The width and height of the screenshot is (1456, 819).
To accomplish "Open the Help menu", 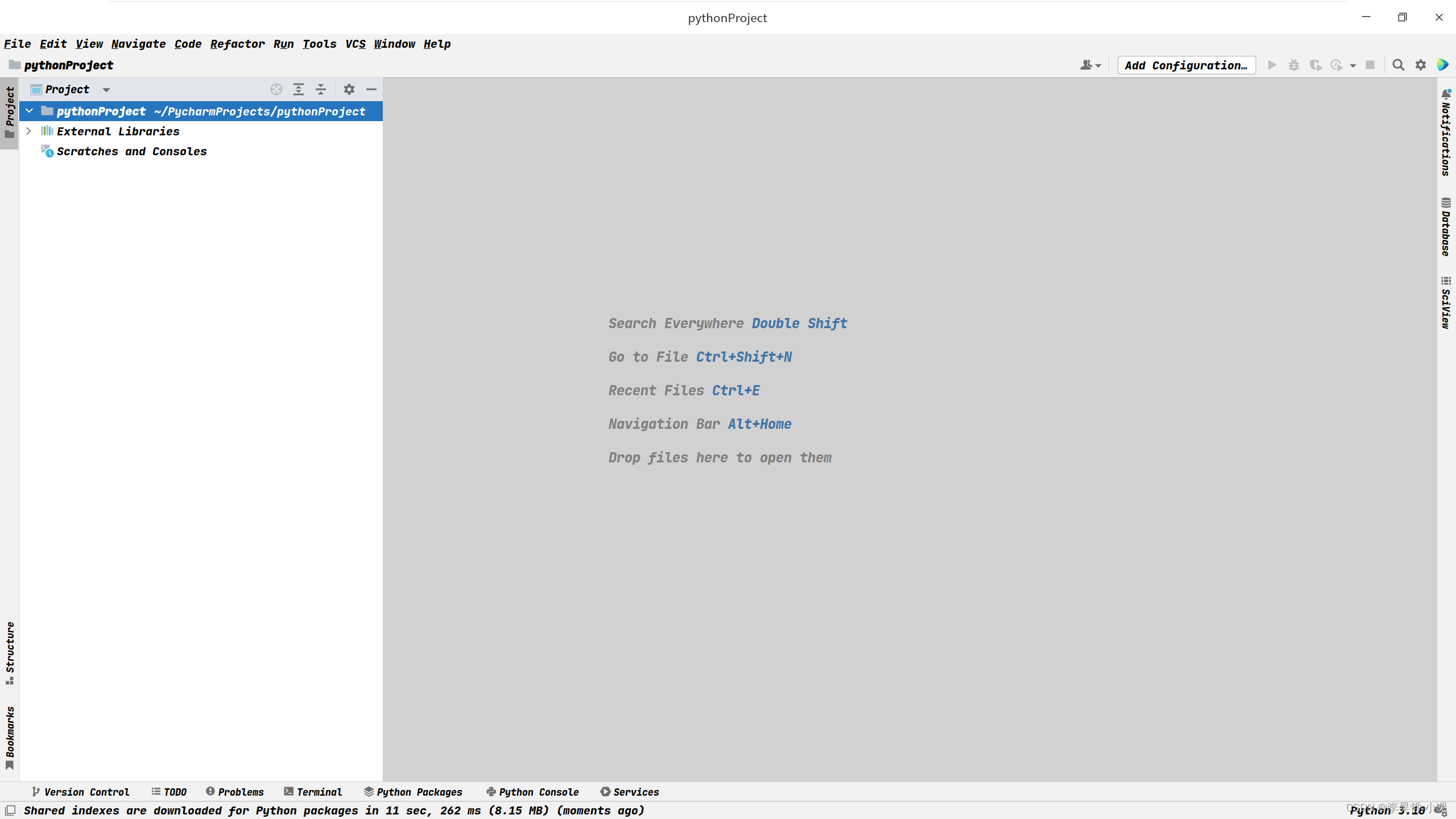I will pyautogui.click(x=437, y=44).
